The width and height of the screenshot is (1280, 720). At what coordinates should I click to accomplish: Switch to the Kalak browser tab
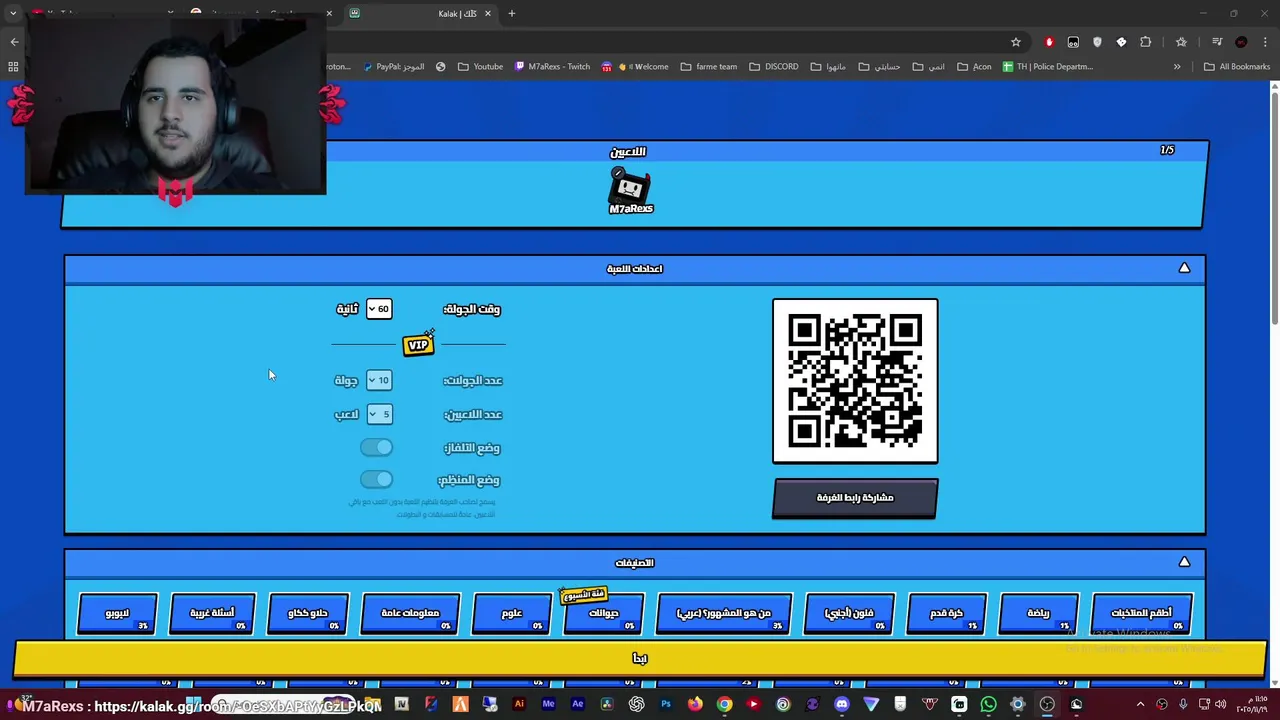click(x=420, y=14)
